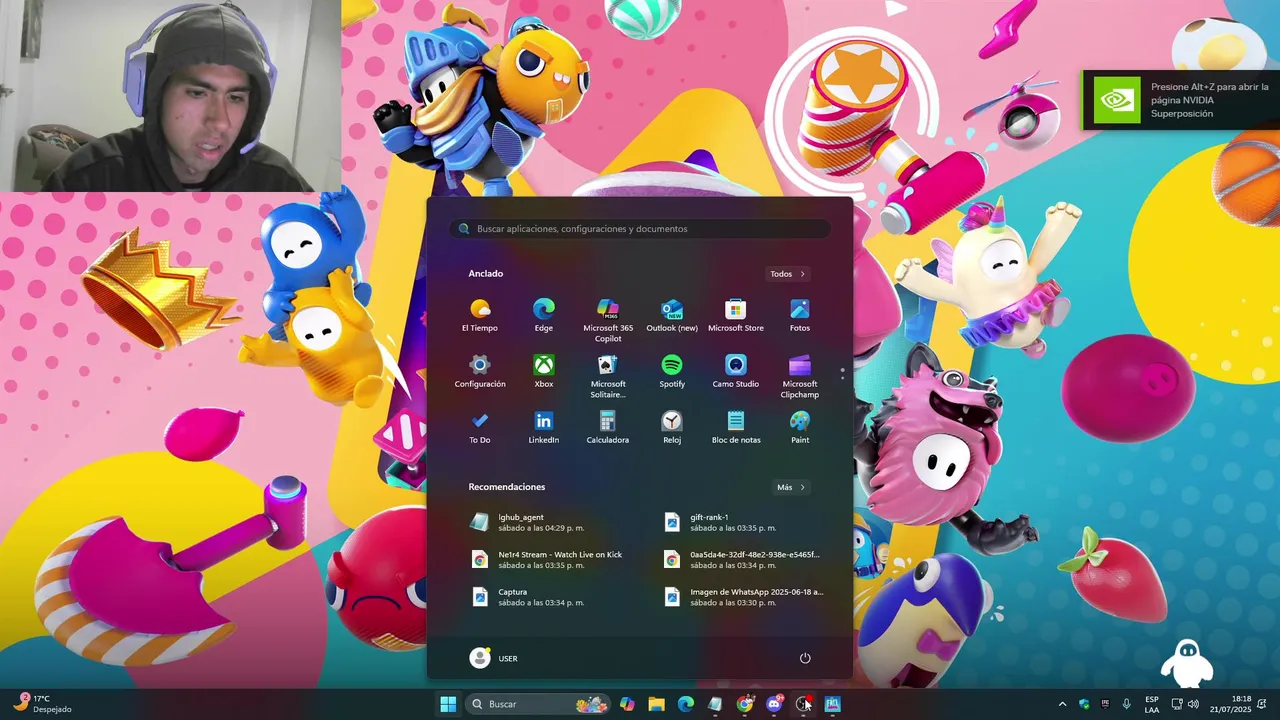Launch the LinkedIn app

pos(543,428)
